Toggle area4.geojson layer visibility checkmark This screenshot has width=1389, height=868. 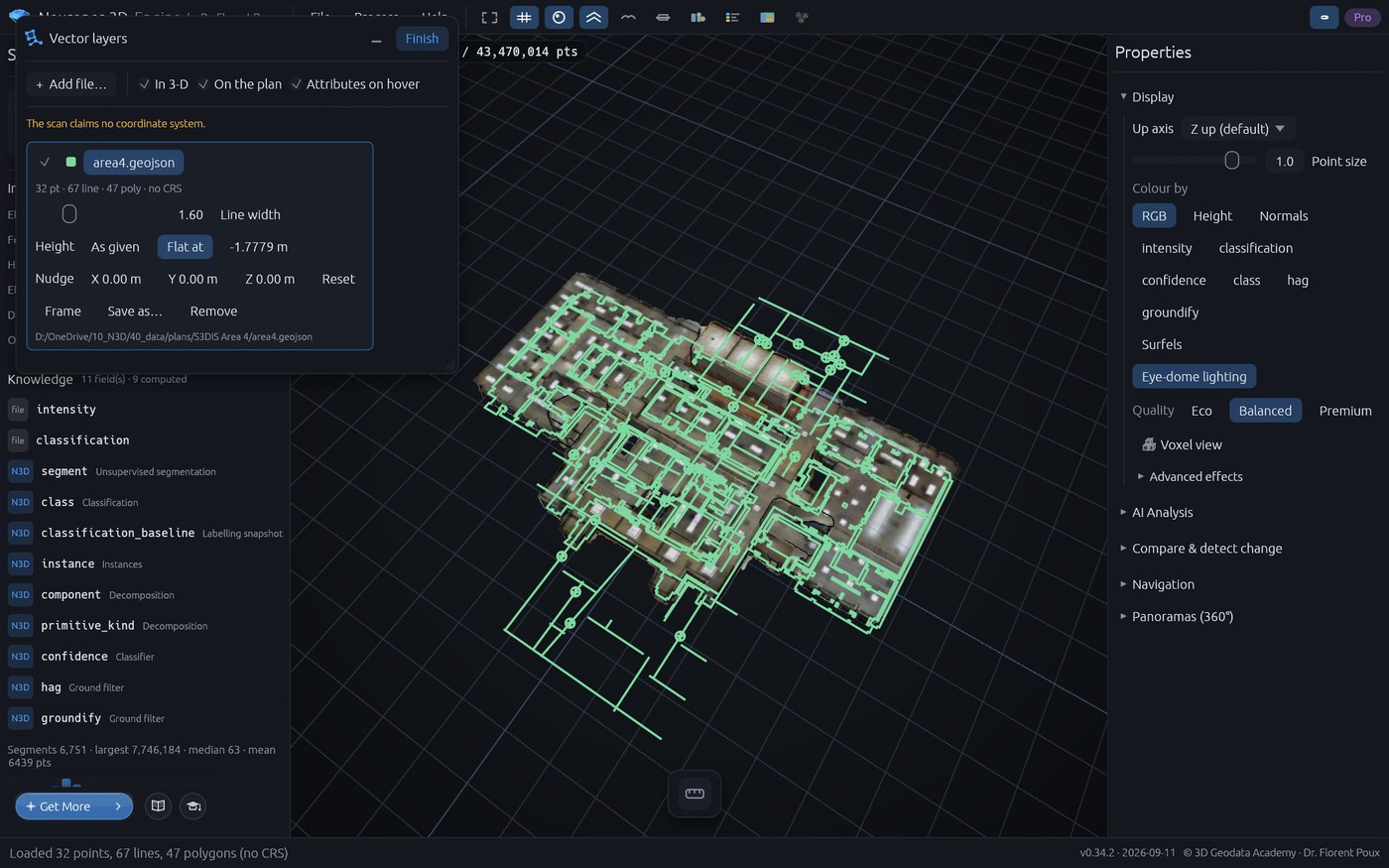pyautogui.click(x=45, y=162)
